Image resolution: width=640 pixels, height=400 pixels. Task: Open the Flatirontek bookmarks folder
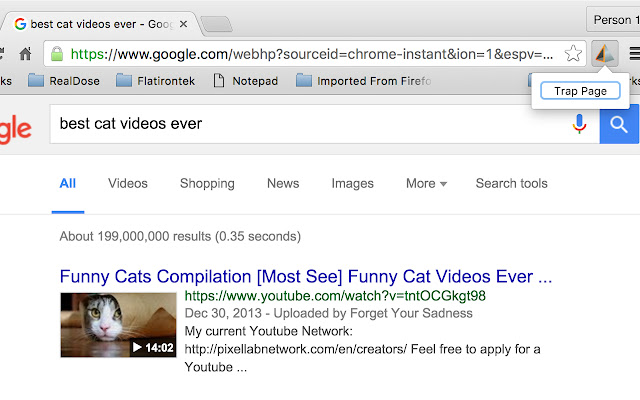pyautogui.click(x=156, y=81)
